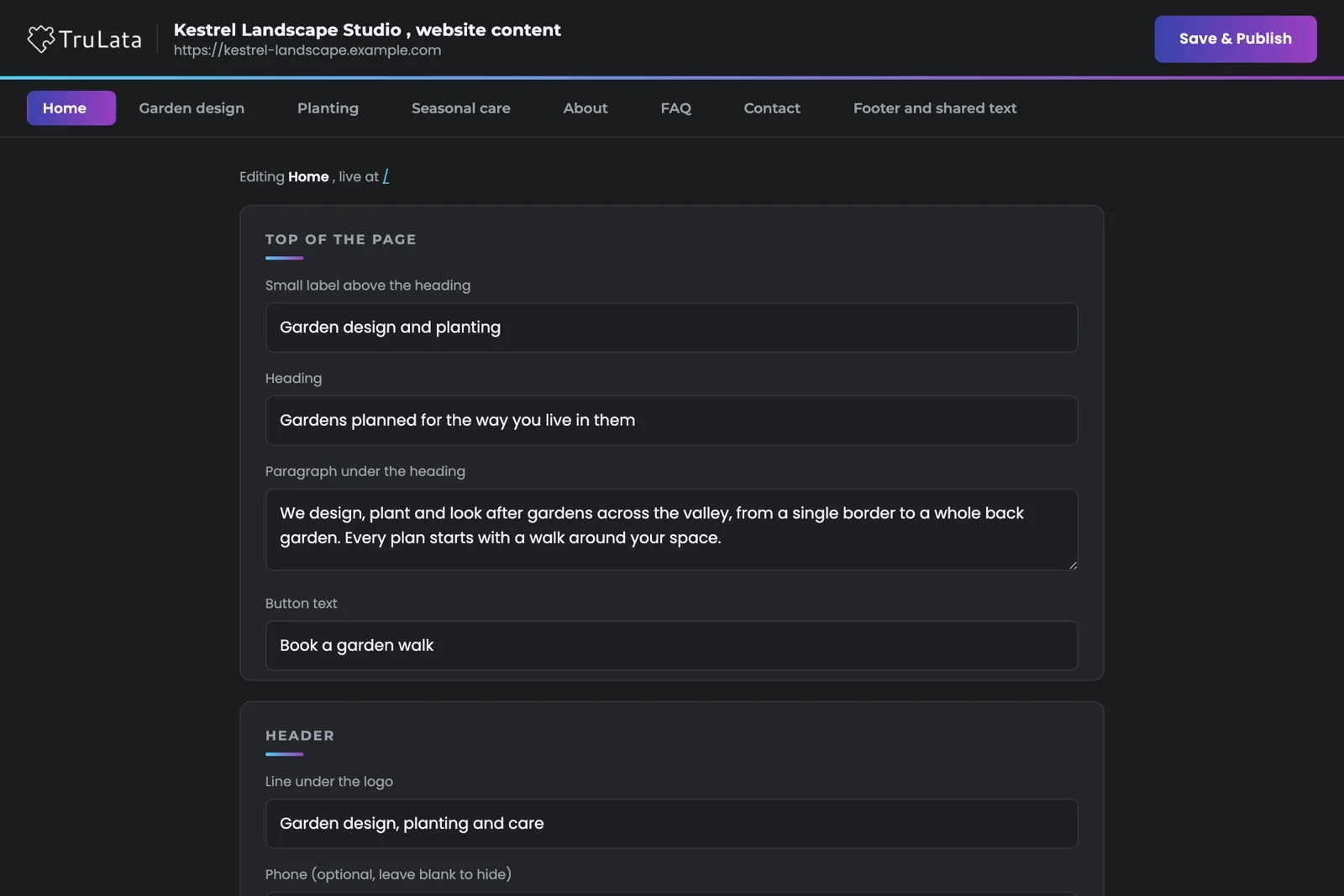Click the Top of the Page section title
Viewport: 1344px width, 896px height.
pyautogui.click(x=341, y=239)
